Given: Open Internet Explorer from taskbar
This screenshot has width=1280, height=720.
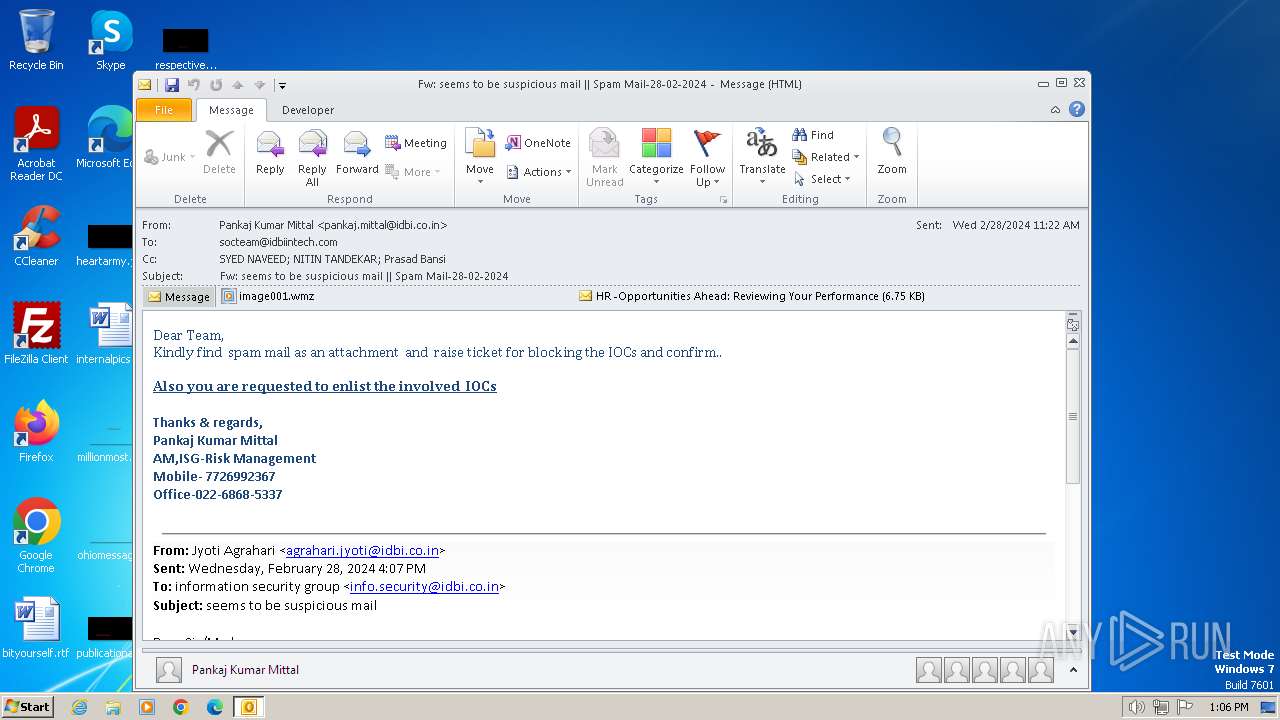Looking at the screenshot, I should click(79, 707).
